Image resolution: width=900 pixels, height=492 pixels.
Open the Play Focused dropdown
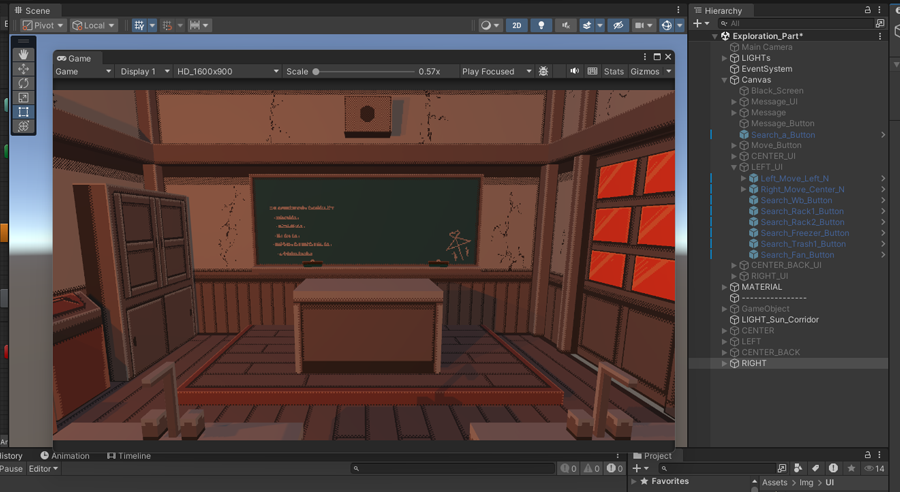point(495,72)
